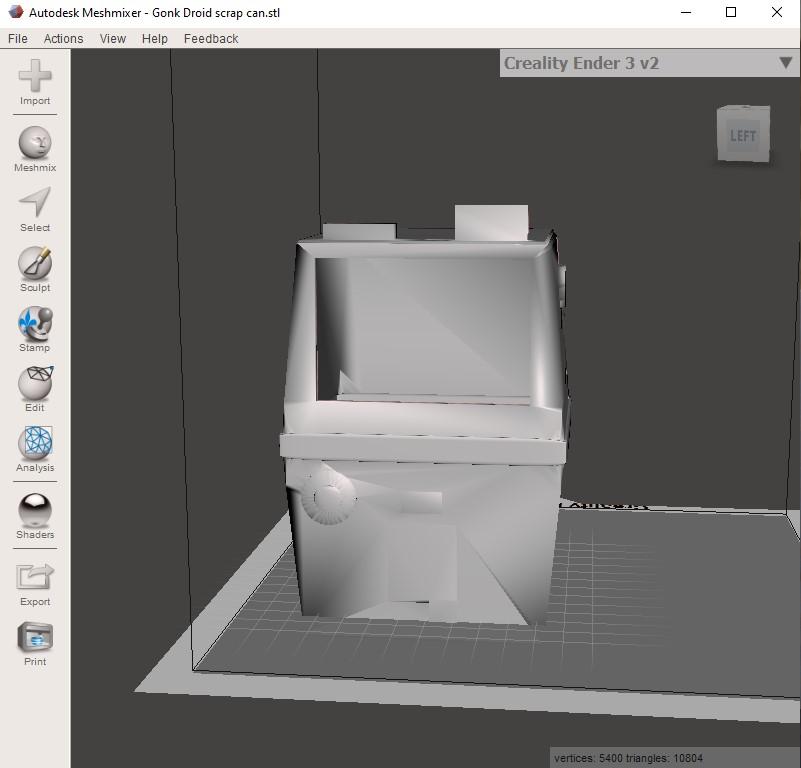Maximize the Meshmixer window
This screenshot has width=801, height=768.
coord(731,12)
